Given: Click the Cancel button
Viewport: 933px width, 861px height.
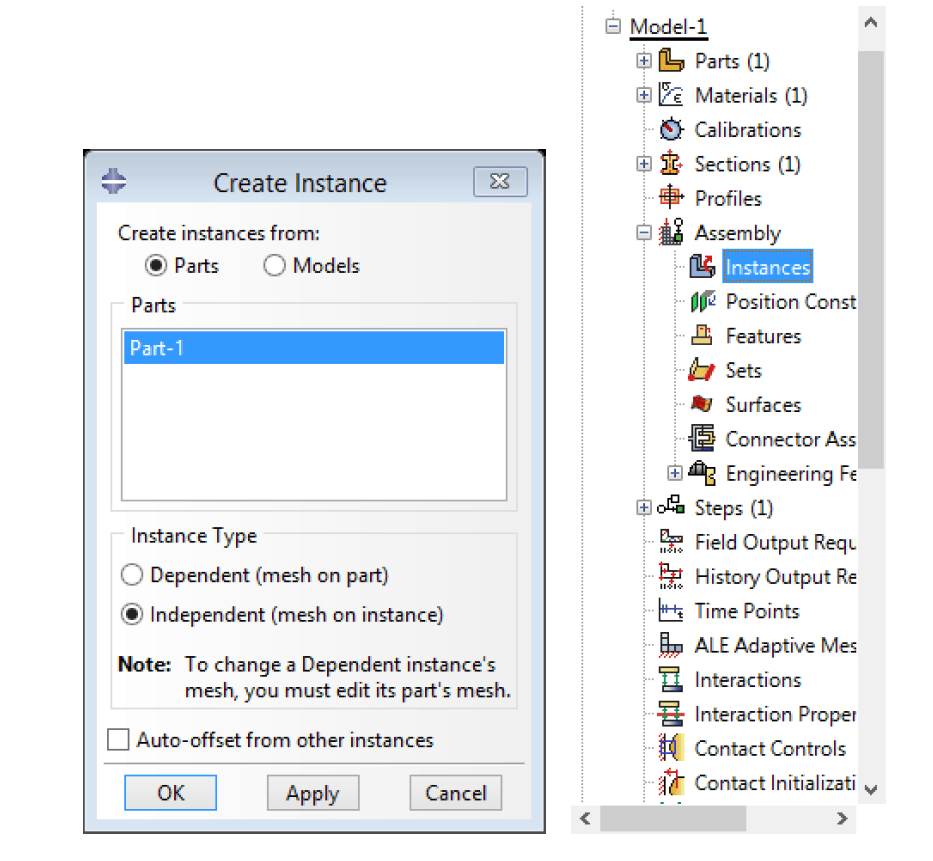Looking at the screenshot, I should (456, 793).
